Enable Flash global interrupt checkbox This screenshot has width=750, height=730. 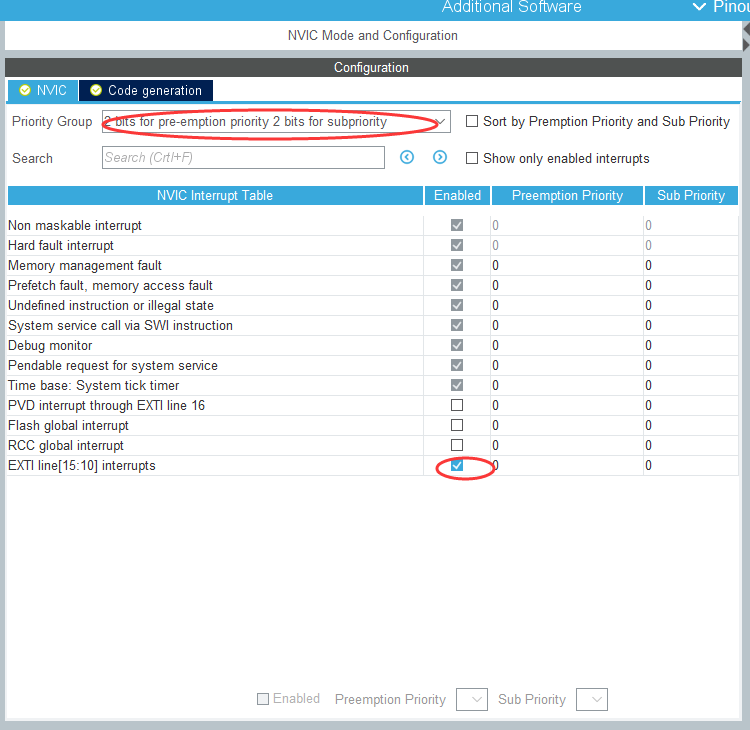(x=457, y=425)
